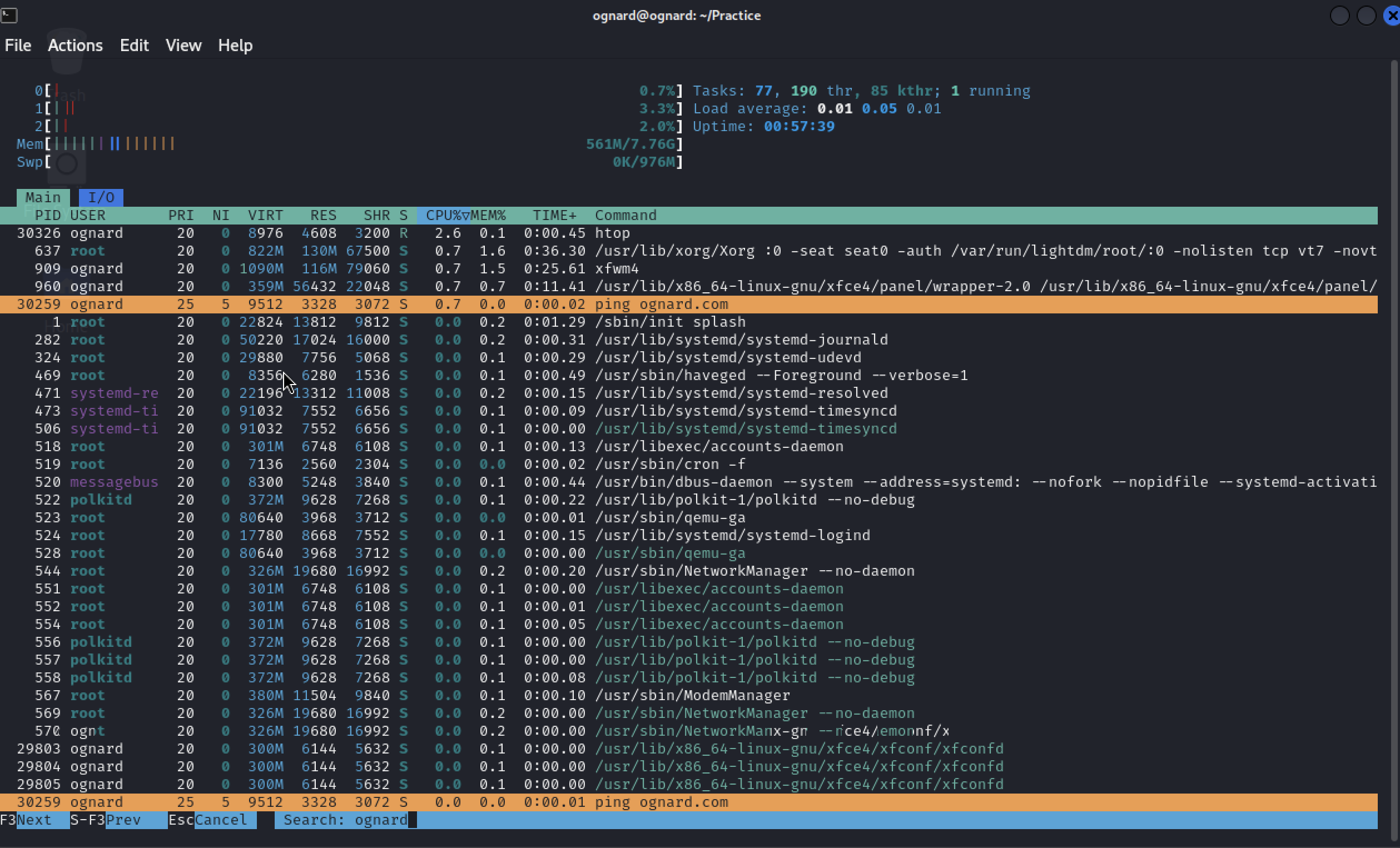1400x848 pixels.
Task: Select the Xorg process row PID 637
Action: (x=689, y=251)
